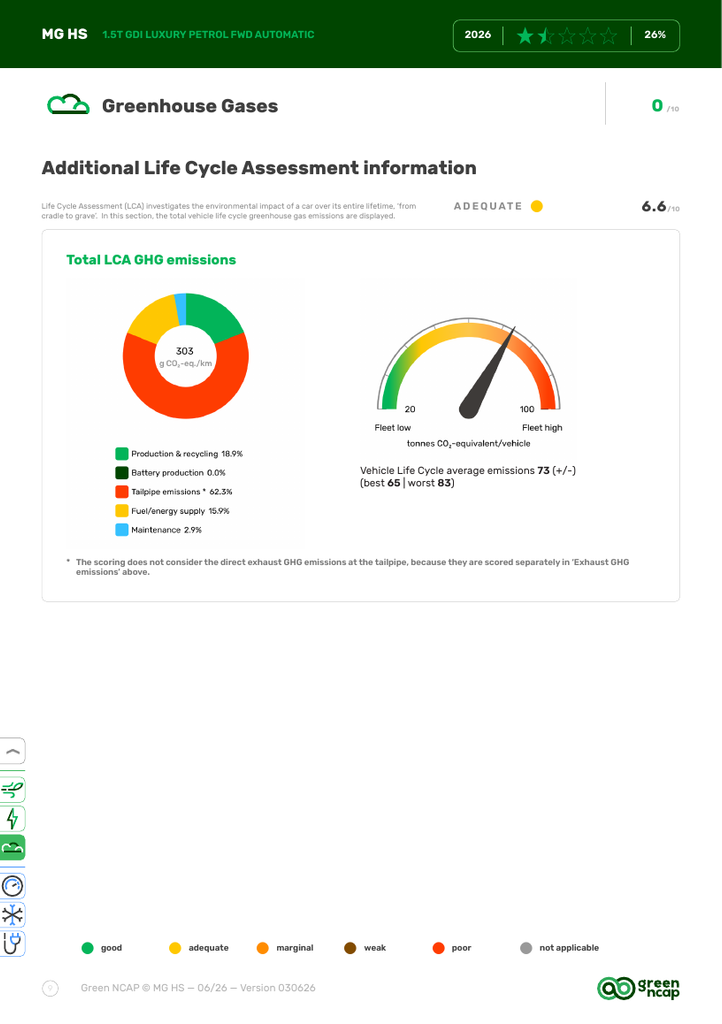Open the charging plug section icon

tap(12, 944)
